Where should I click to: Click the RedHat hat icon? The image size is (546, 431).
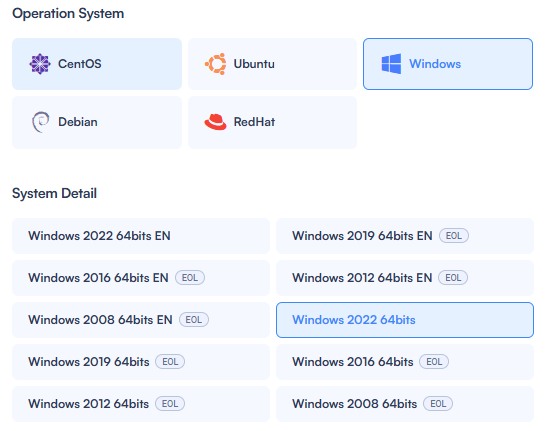coord(215,122)
